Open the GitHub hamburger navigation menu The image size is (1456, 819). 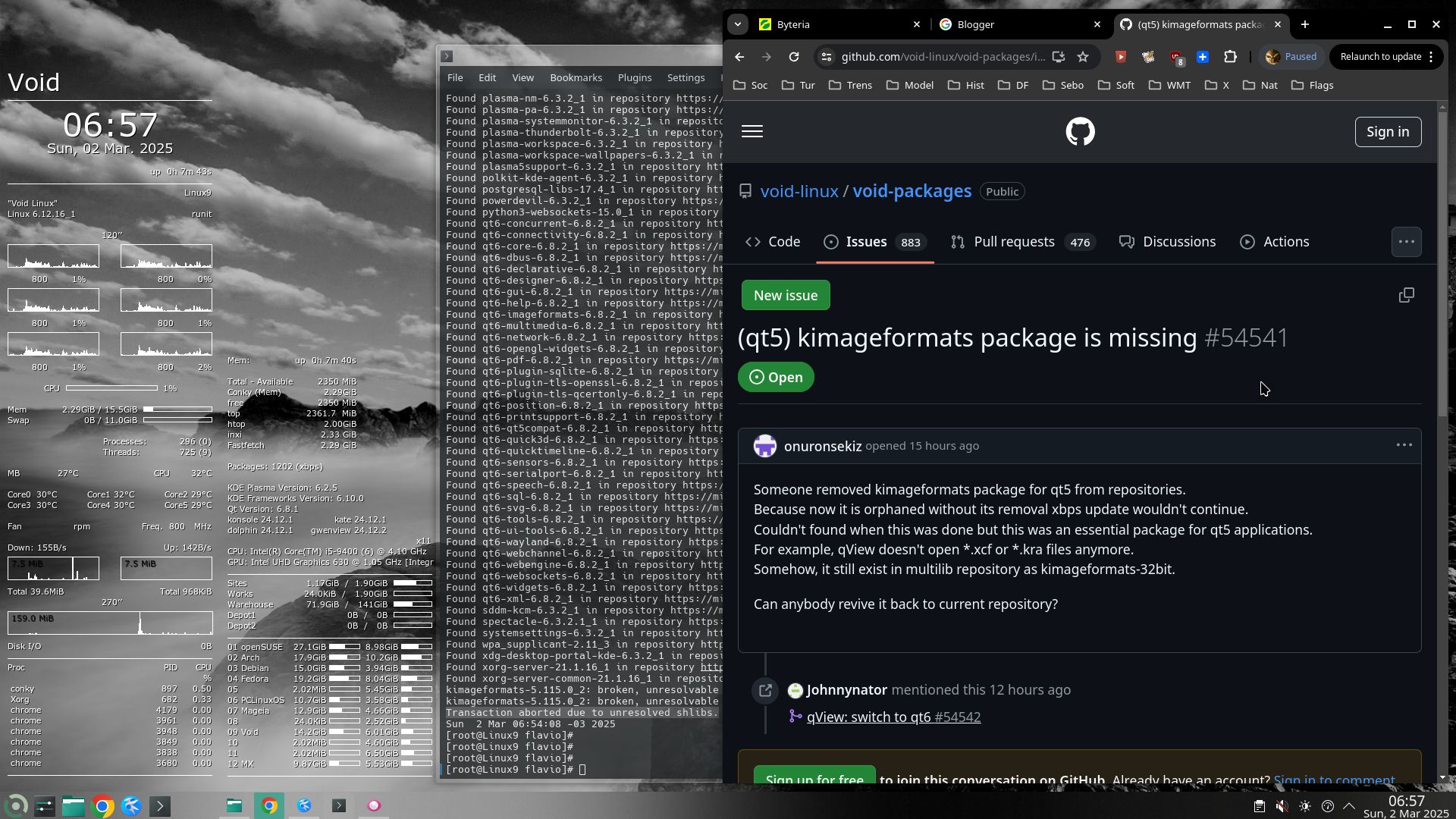[752, 131]
